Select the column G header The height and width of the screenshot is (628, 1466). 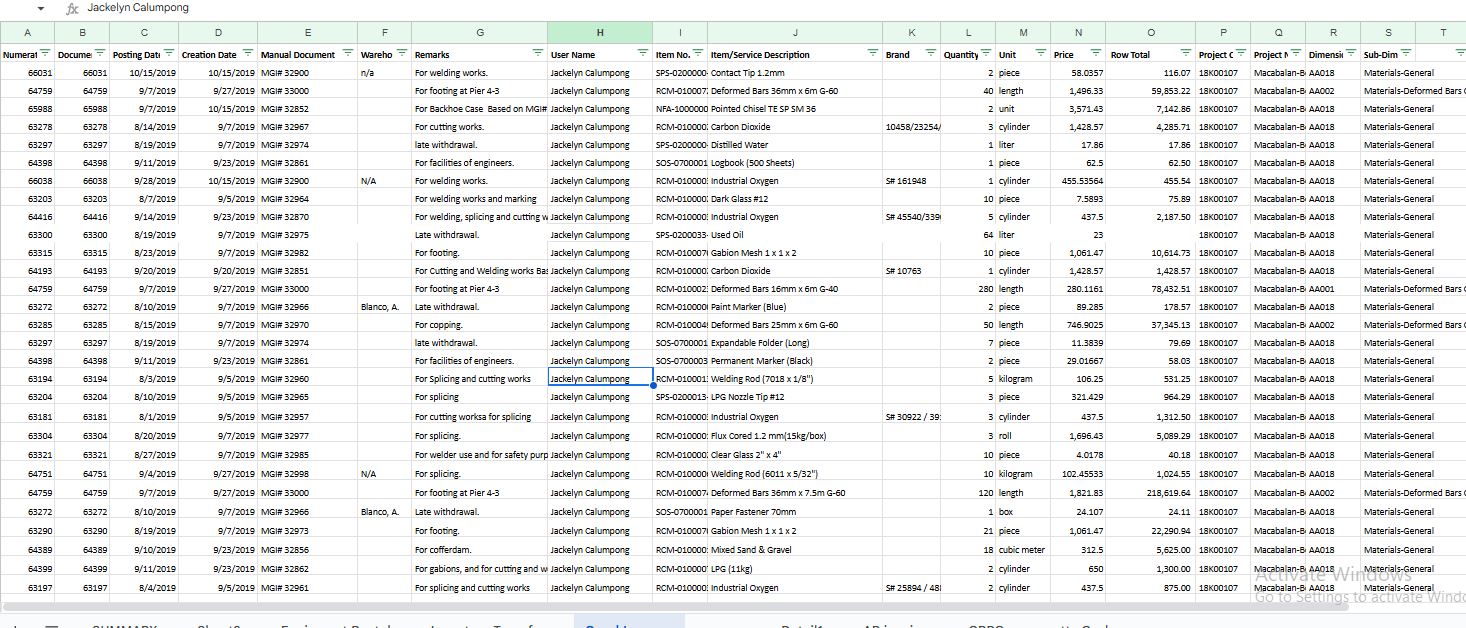click(x=480, y=33)
